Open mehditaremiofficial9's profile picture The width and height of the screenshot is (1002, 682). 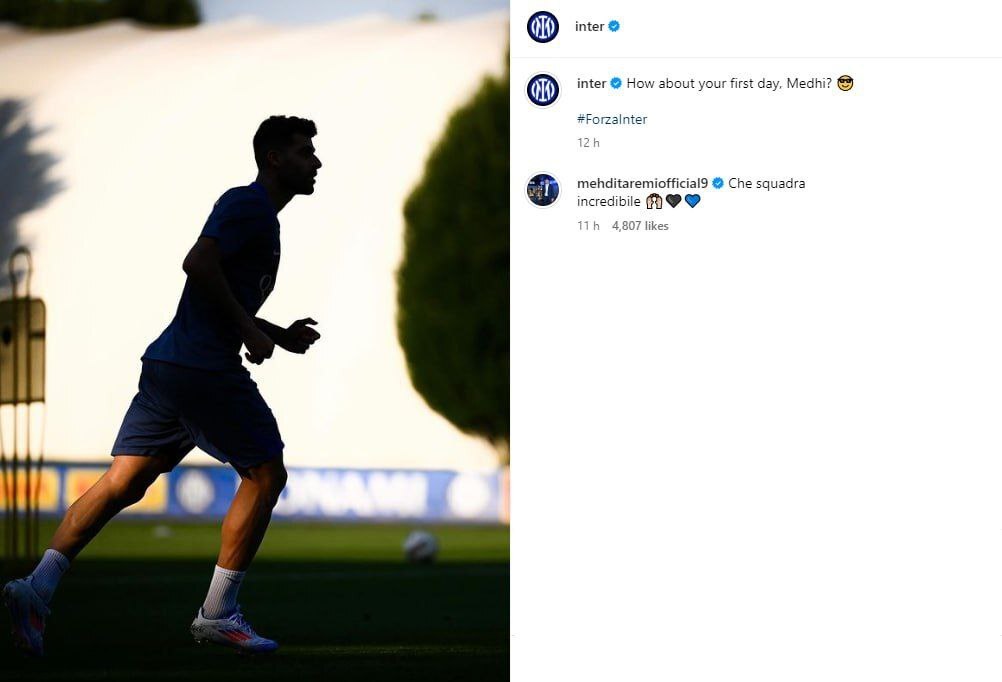click(x=543, y=190)
